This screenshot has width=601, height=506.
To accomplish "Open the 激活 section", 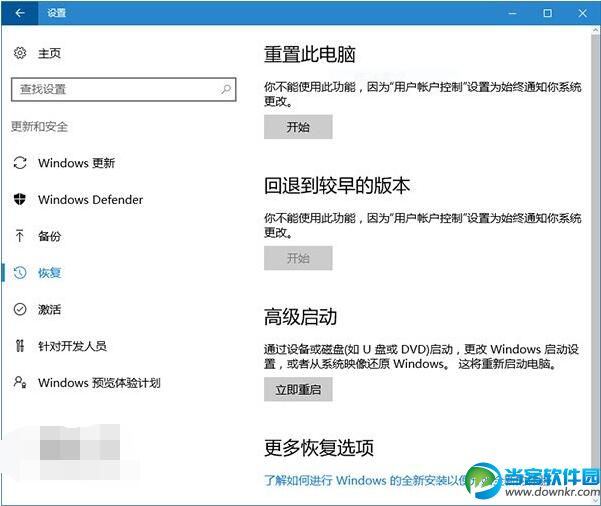I will [x=49, y=309].
